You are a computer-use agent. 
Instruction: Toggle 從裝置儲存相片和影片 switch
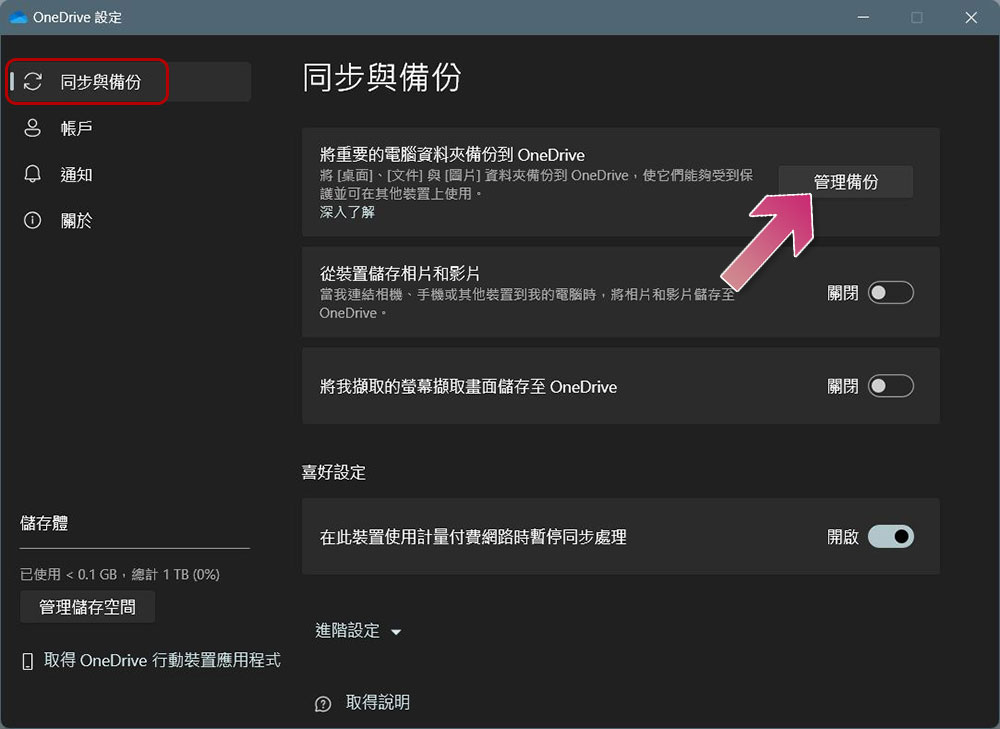891,293
